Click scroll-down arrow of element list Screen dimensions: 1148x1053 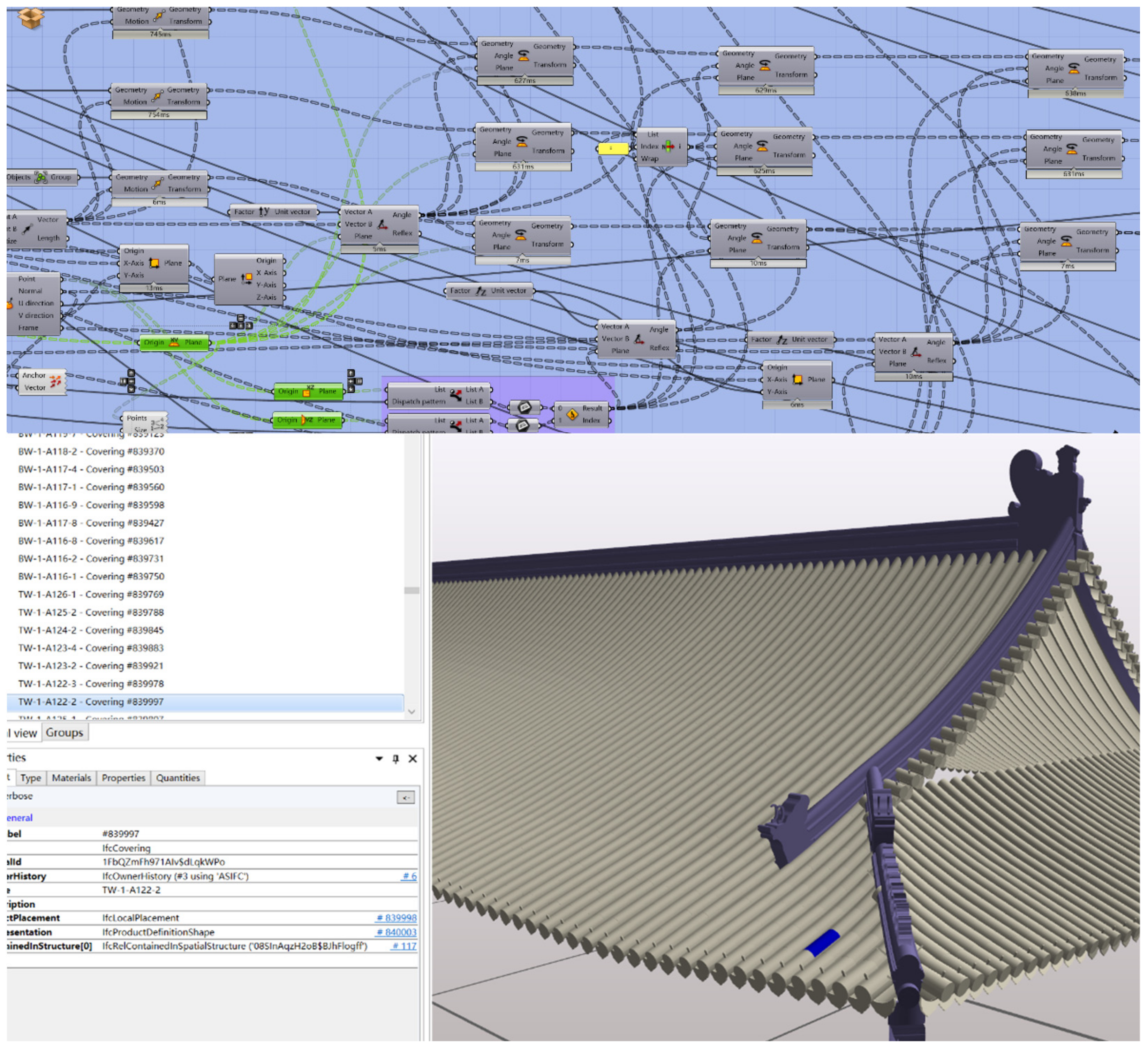point(411,712)
